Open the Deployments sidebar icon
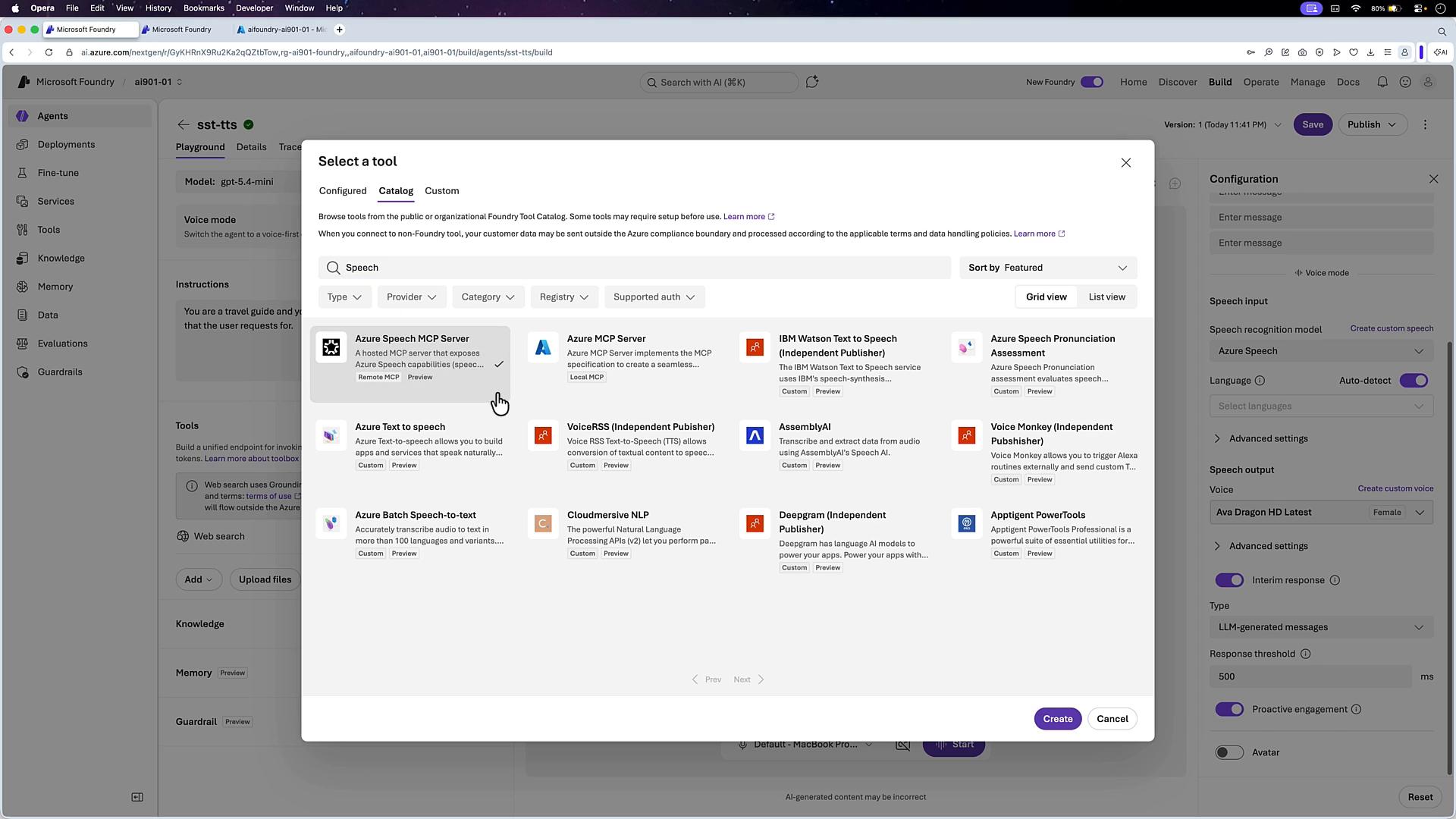The image size is (1456, 819). point(23,145)
